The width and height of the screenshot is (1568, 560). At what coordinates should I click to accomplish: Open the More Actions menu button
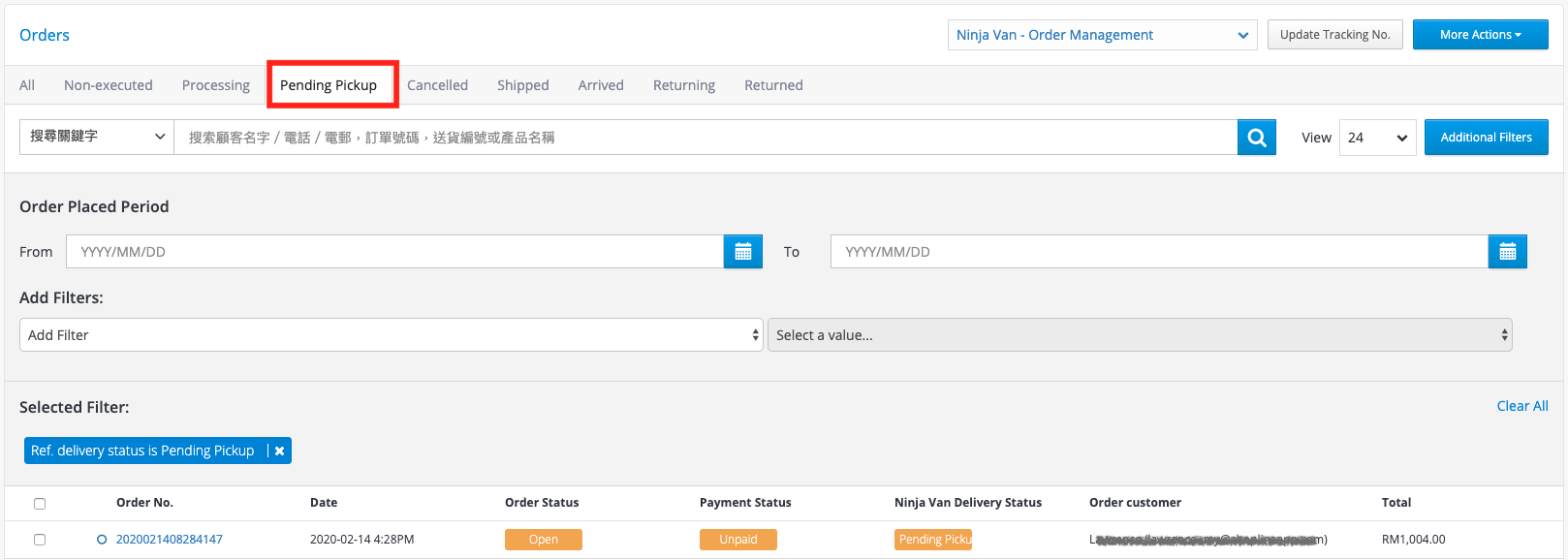coord(1481,35)
